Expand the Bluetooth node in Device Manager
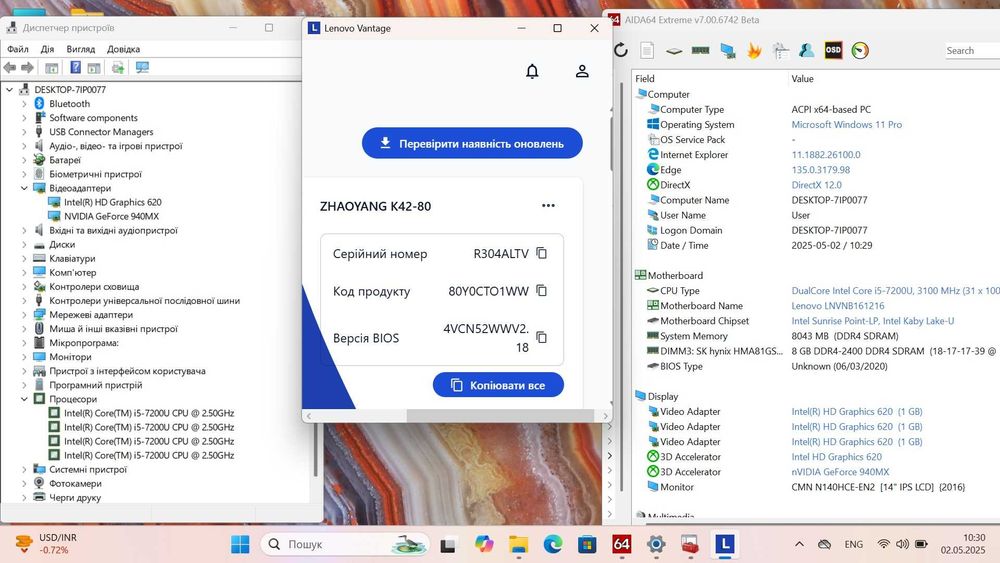1000x563 pixels. pyautogui.click(x=24, y=104)
